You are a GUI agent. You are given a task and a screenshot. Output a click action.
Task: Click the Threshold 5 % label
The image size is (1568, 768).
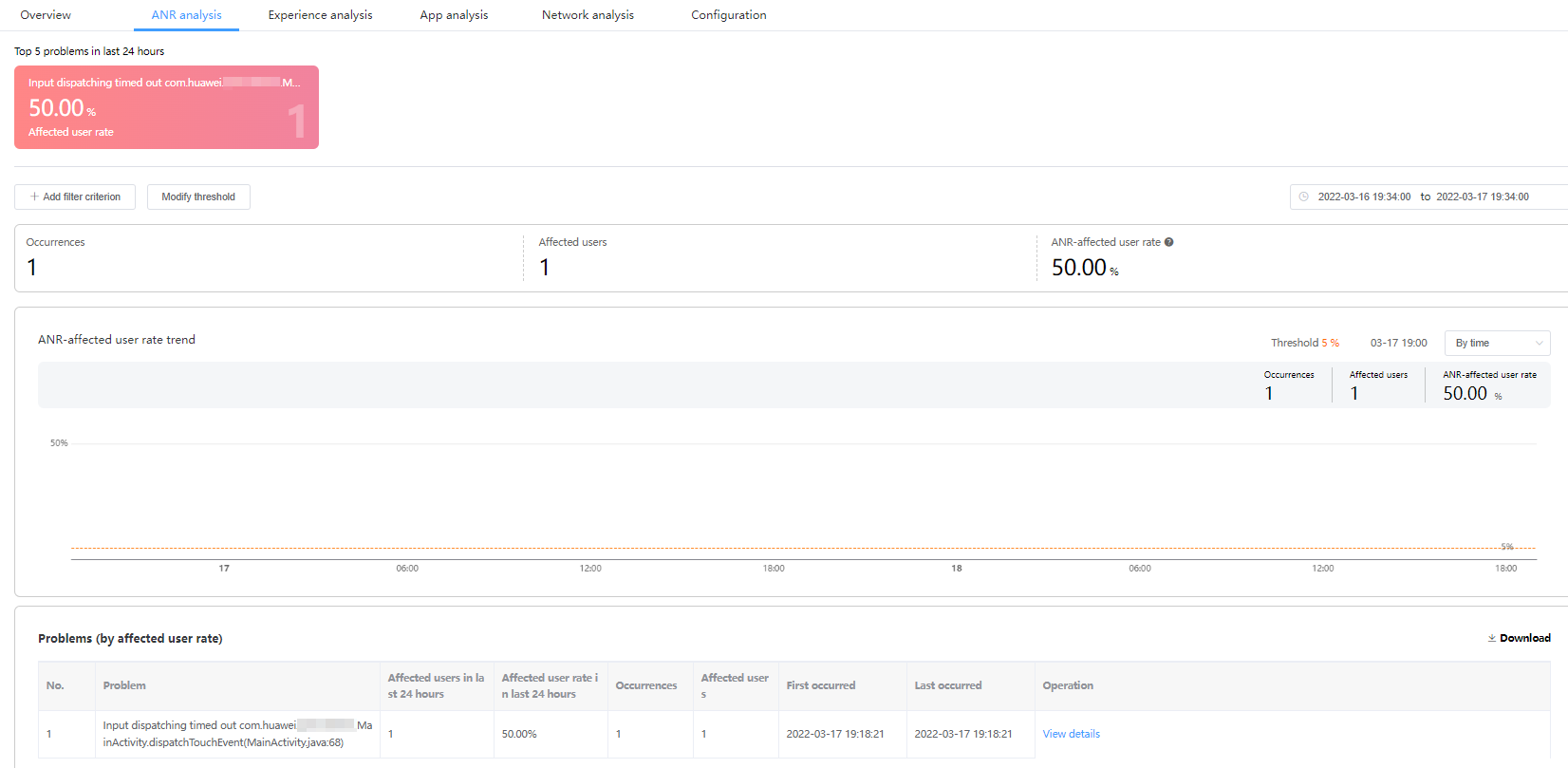1305,343
